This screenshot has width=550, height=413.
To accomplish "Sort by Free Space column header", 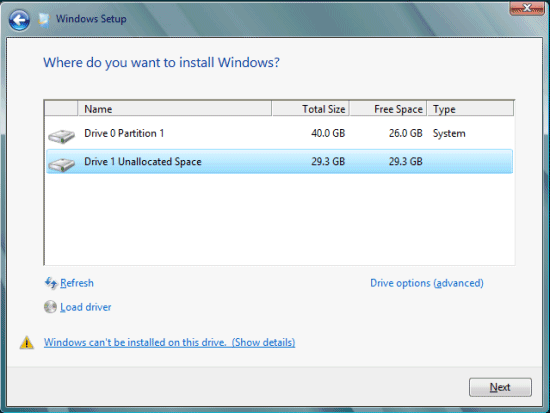I will click(x=388, y=109).
